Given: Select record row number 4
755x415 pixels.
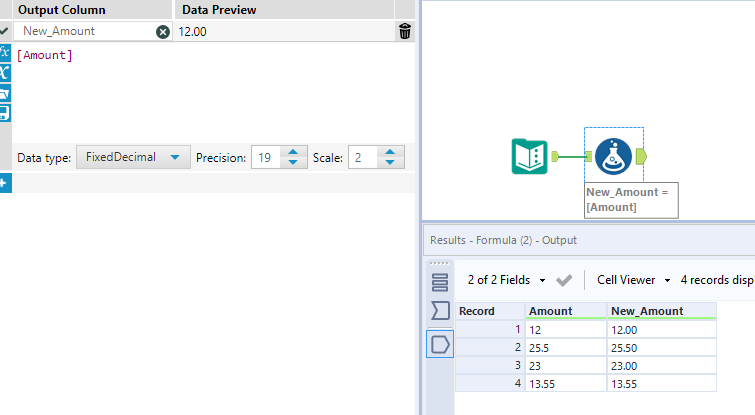Looking at the screenshot, I should (490, 384).
